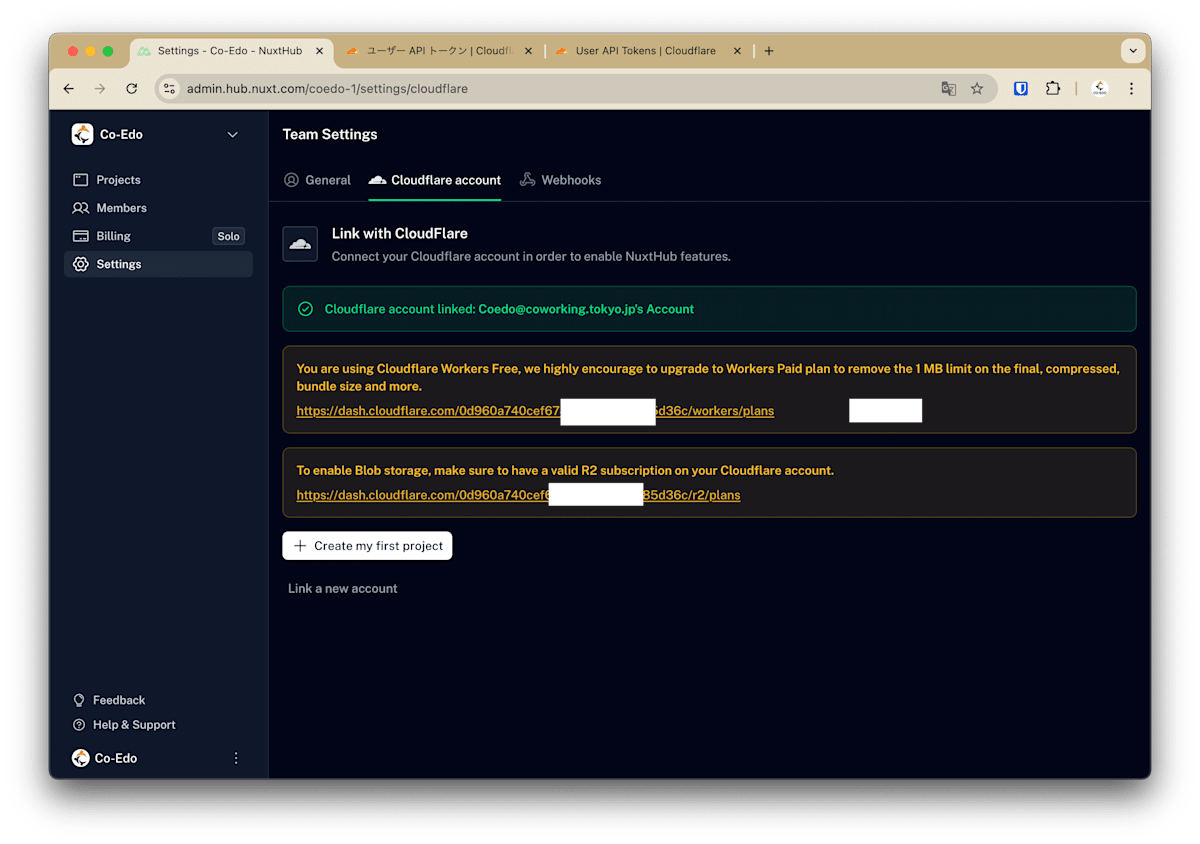Open the Bitwarden extension icon
Viewport: 1200px width, 844px height.
1021,89
